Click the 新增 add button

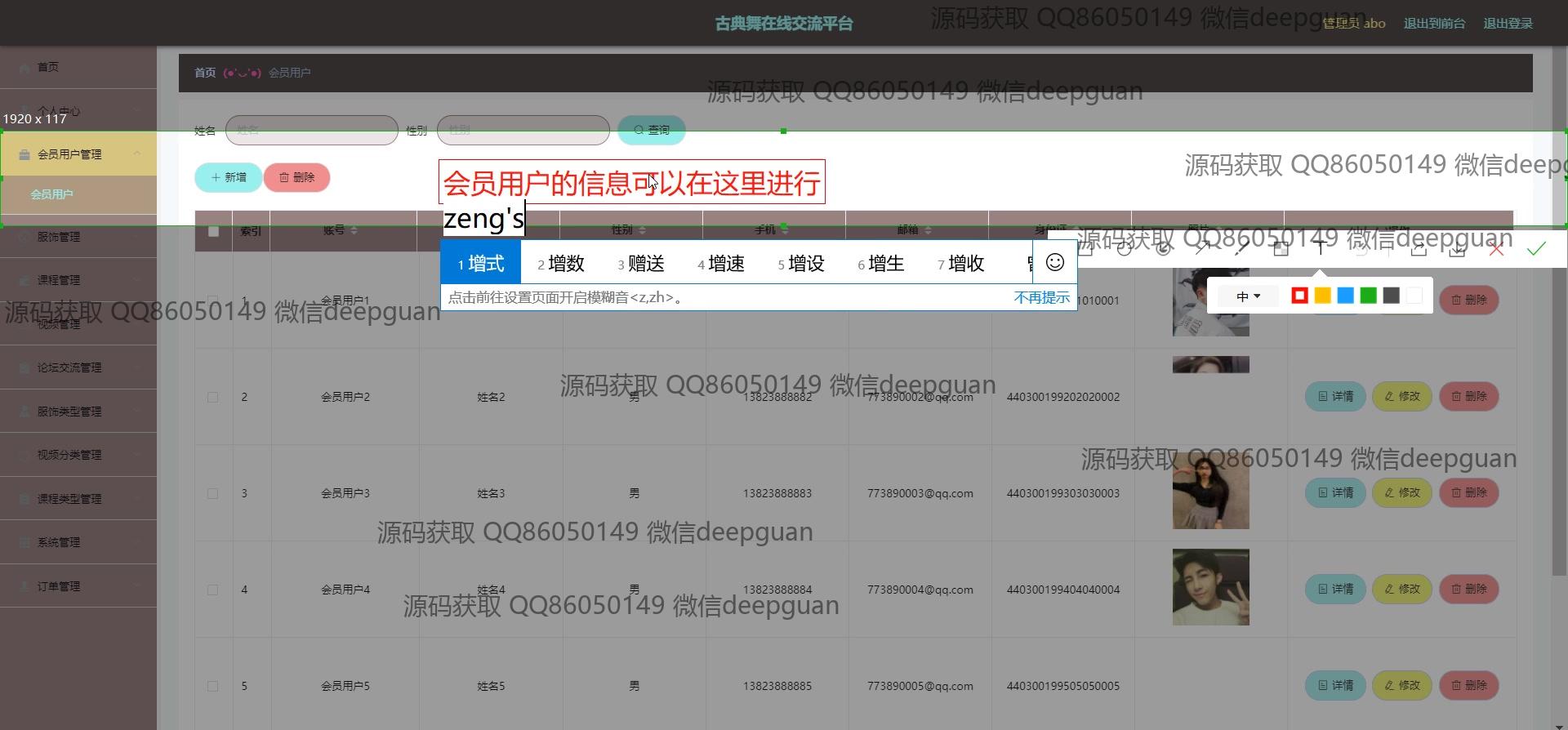(x=229, y=177)
